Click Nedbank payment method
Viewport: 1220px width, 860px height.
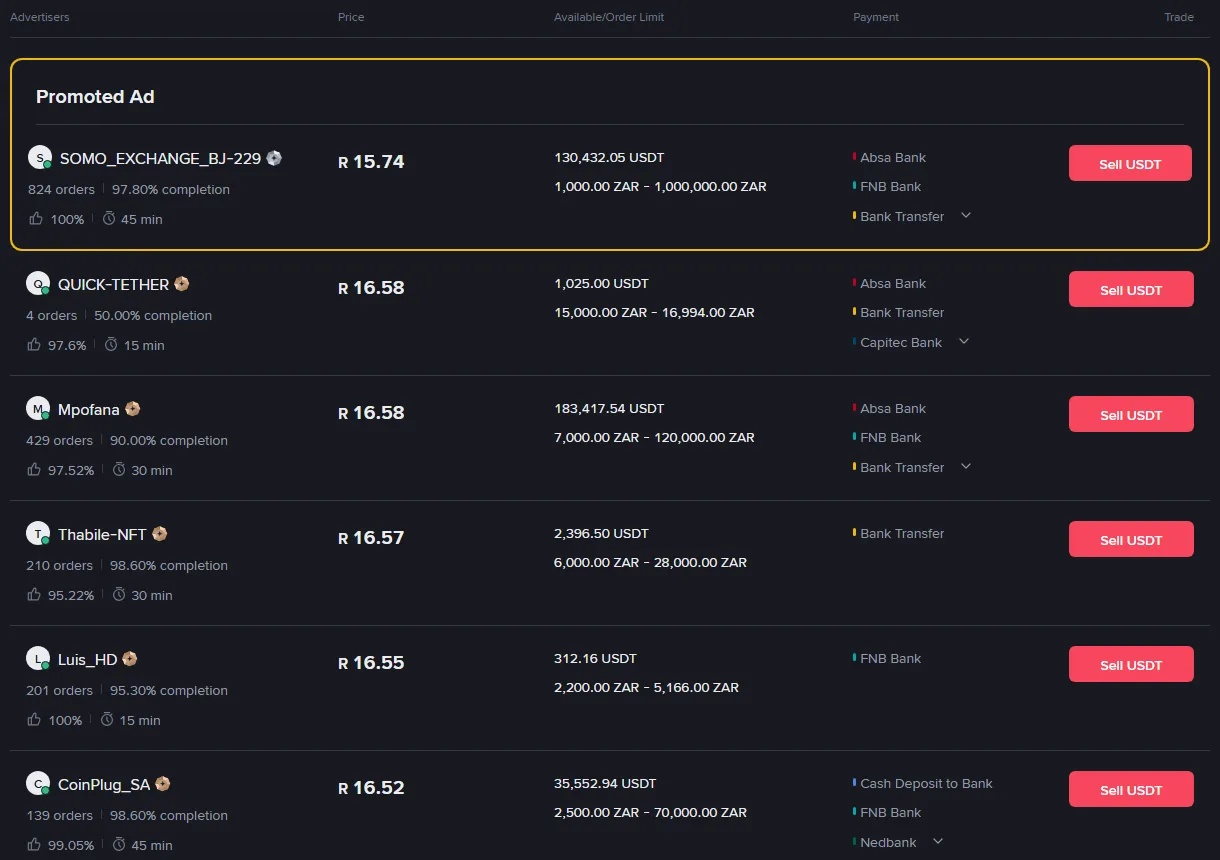pos(888,842)
